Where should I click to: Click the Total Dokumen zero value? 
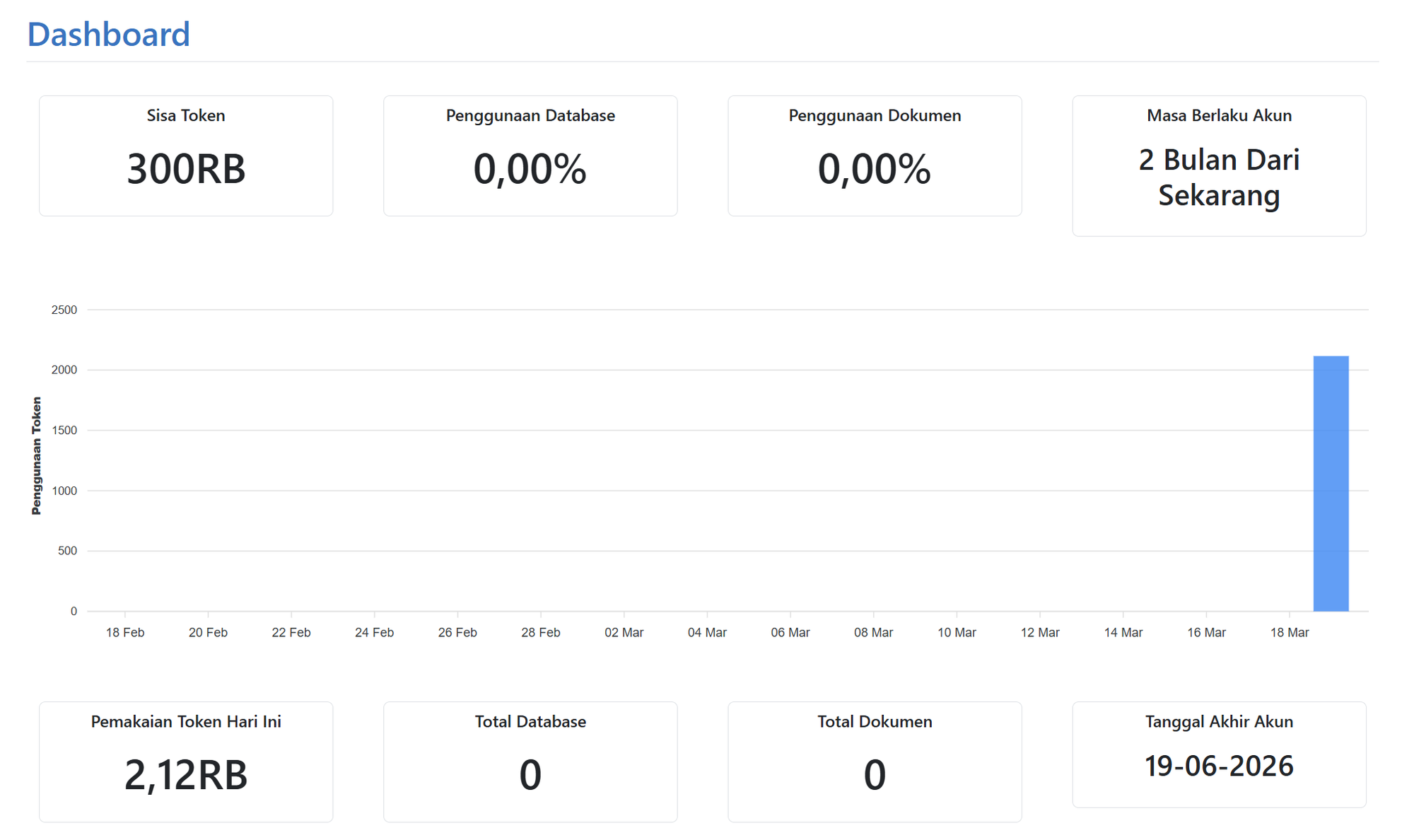[x=874, y=775]
